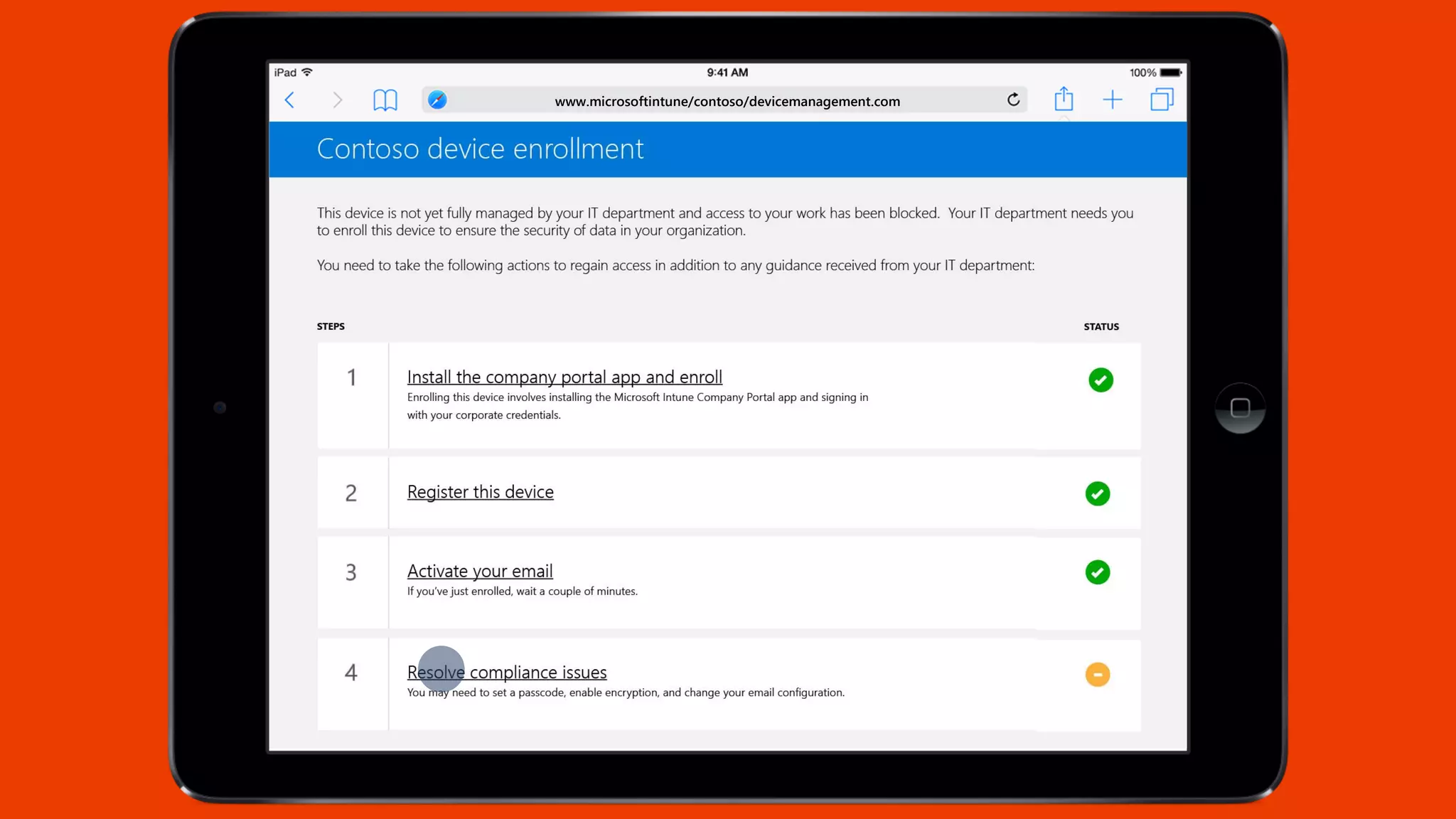The height and width of the screenshot is (819, 1456).
Task: Open 'Install the company portal app and enroll' link
Action: 564,377
